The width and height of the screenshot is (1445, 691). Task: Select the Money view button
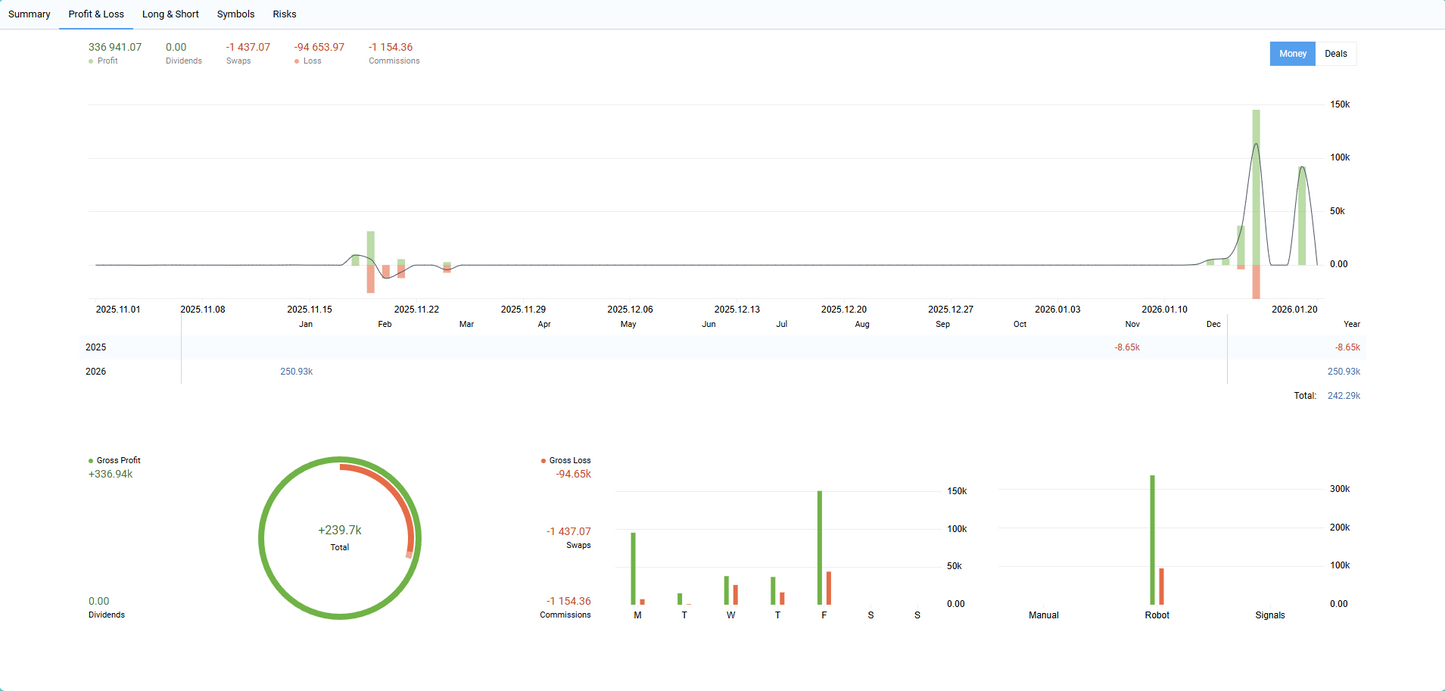pos(1292,53)
